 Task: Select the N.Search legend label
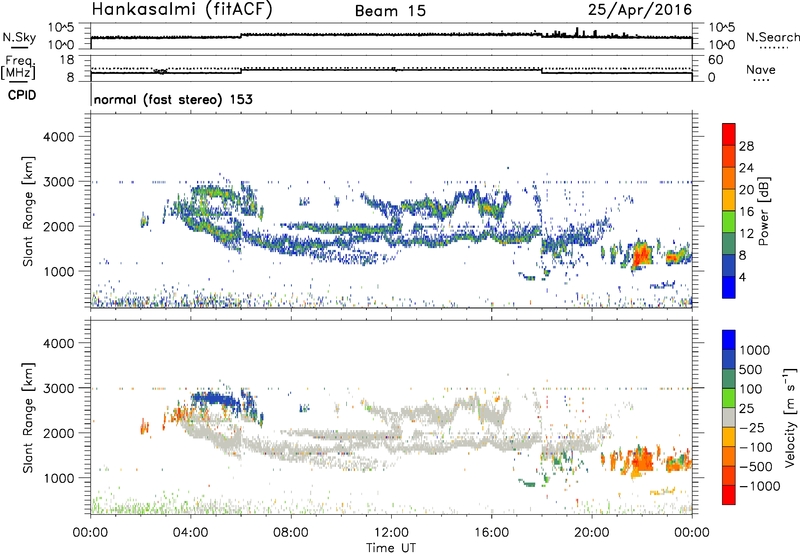pyautogui.click(x=772, y=37)
